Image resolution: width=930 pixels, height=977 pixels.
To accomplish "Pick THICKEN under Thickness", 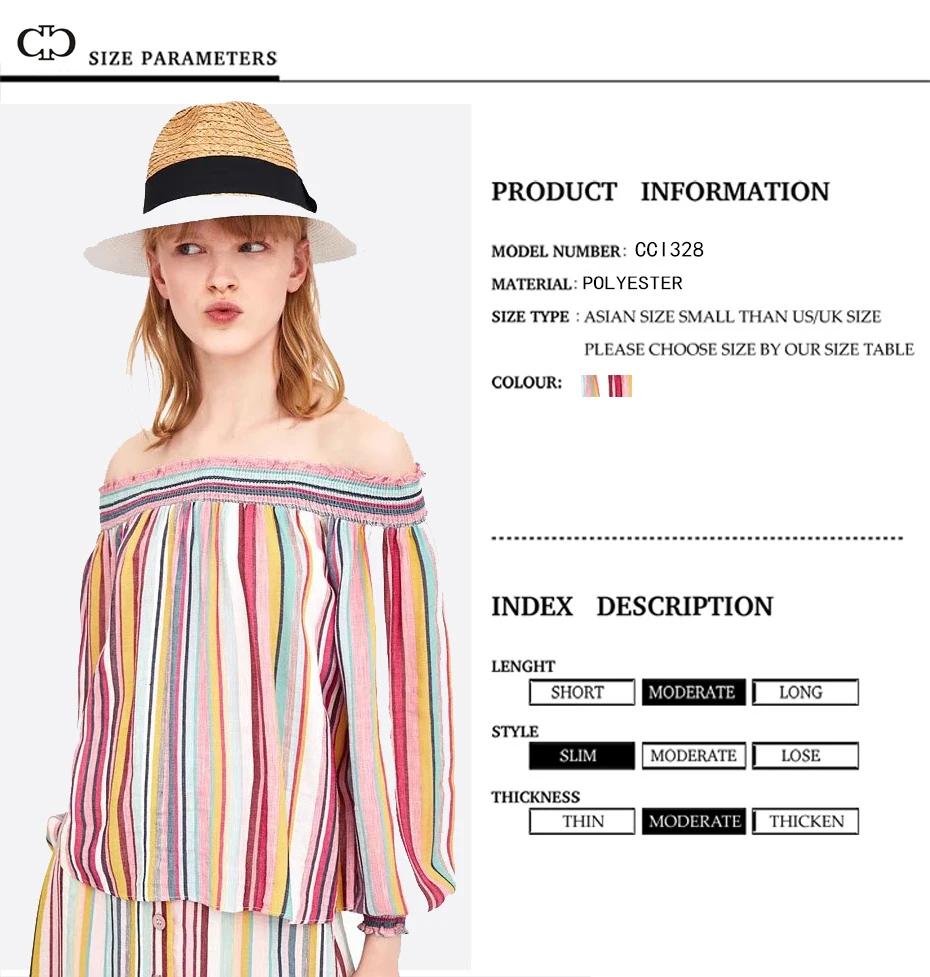I will tap(805, 821).
